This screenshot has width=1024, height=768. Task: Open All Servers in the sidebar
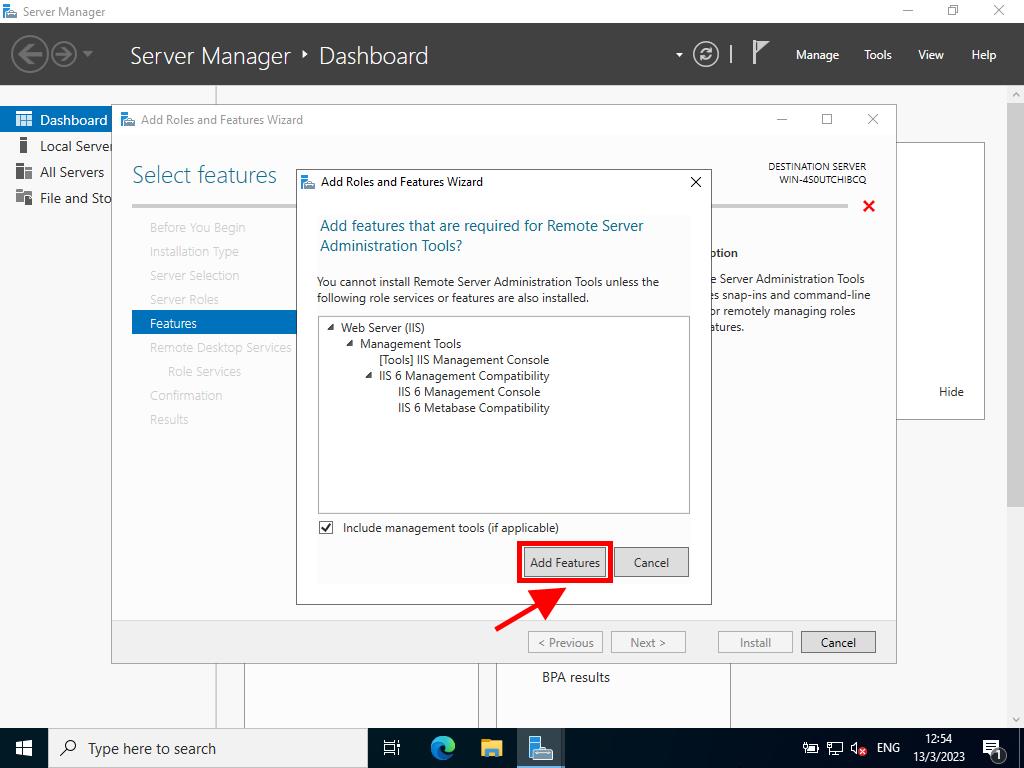56,172
